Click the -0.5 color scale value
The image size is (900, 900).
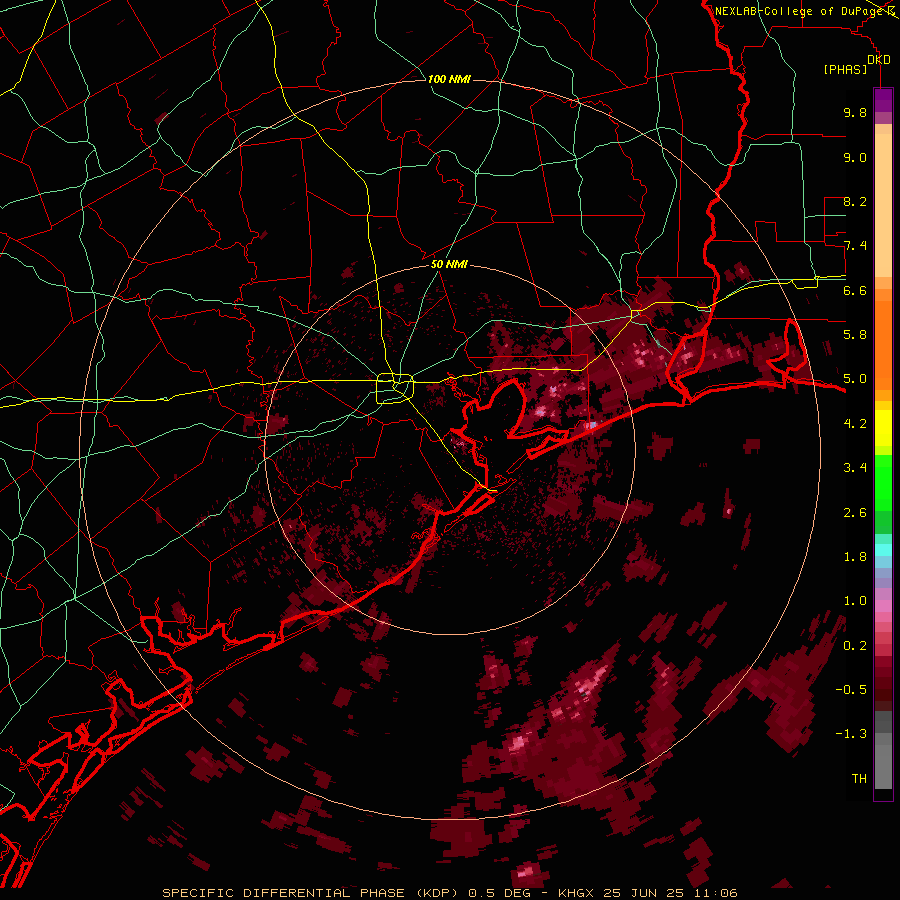click(x=851, y=690)
